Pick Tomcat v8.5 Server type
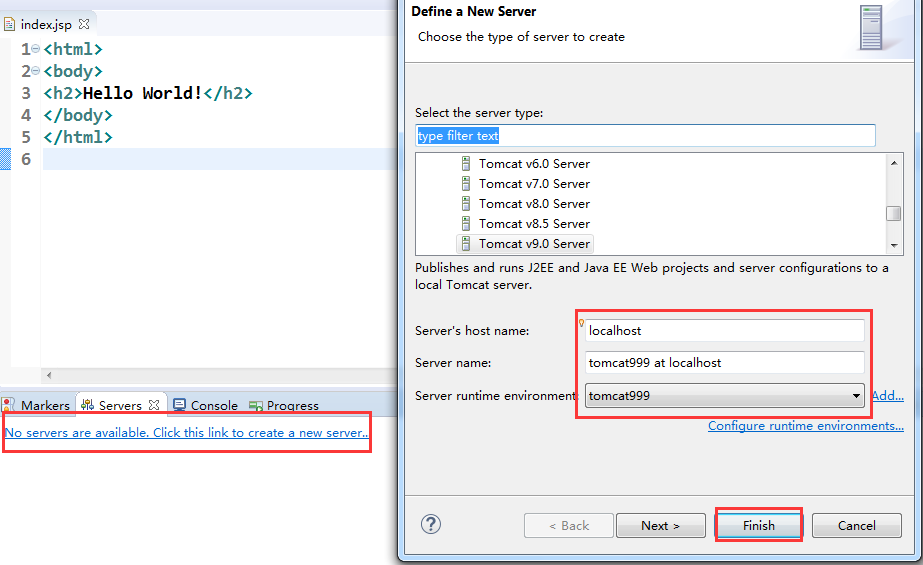Viewport: 923px width, 565px height. (x=534, y=224)
